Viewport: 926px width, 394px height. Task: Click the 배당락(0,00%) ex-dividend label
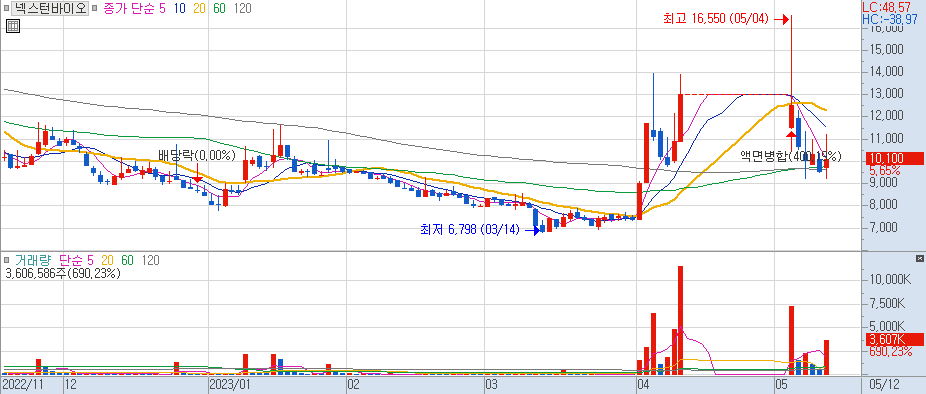[197, 156]
